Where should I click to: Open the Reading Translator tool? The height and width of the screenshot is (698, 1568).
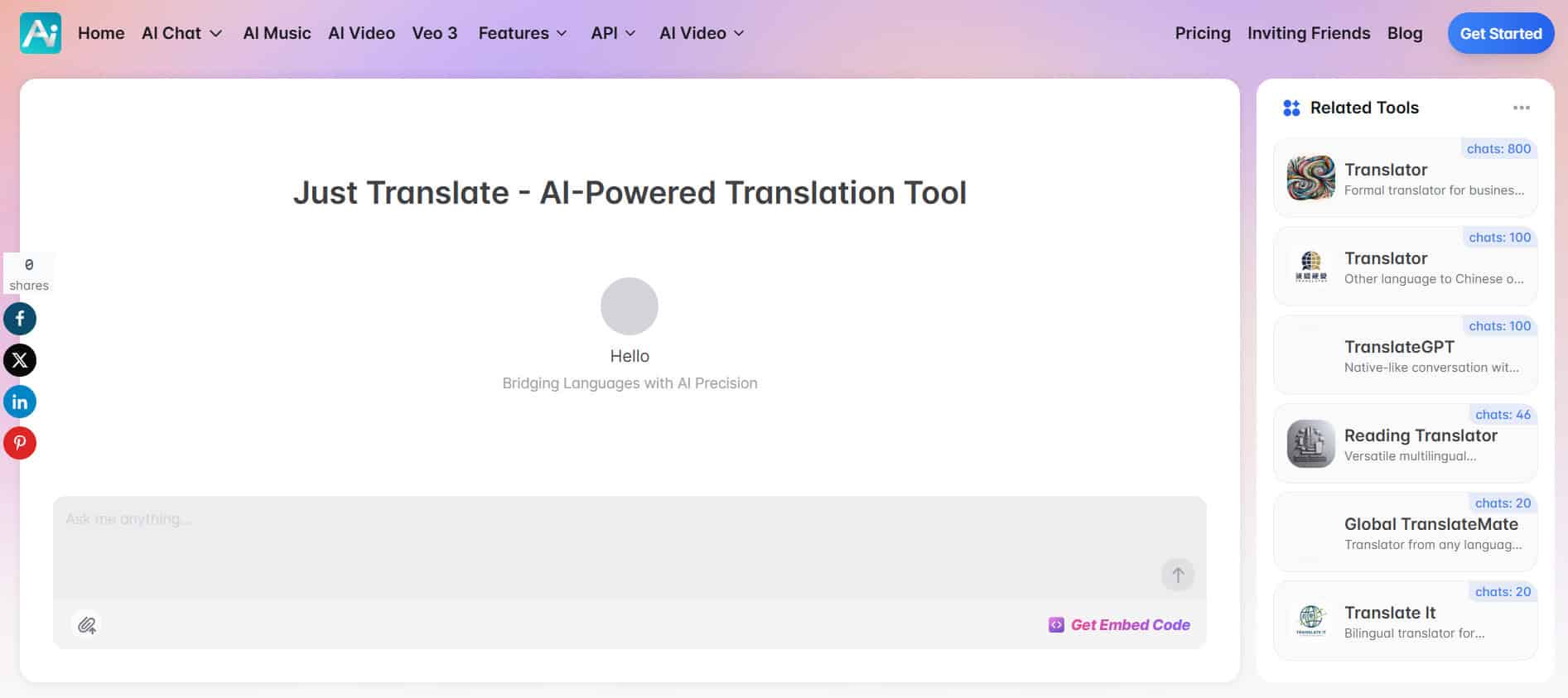pyautogui.click(x=1405, y=444)
